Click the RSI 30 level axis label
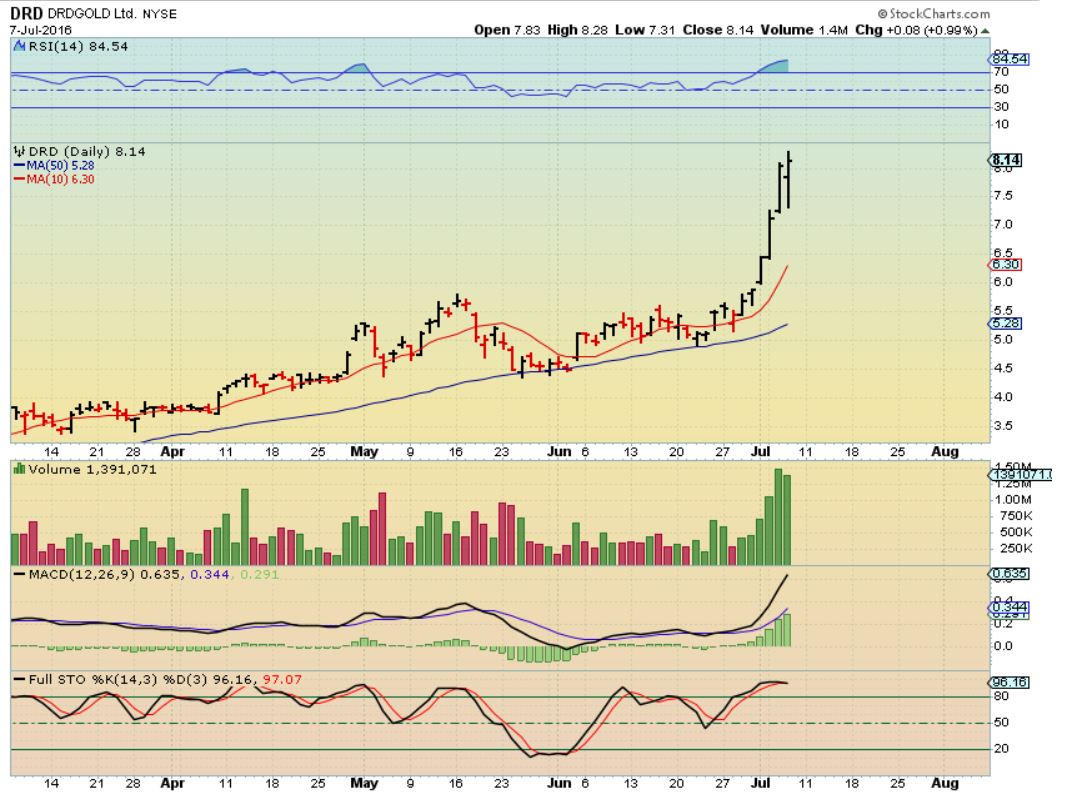Image resolution: width=1068 pixels, height=800 pixels. (1001, 107)
